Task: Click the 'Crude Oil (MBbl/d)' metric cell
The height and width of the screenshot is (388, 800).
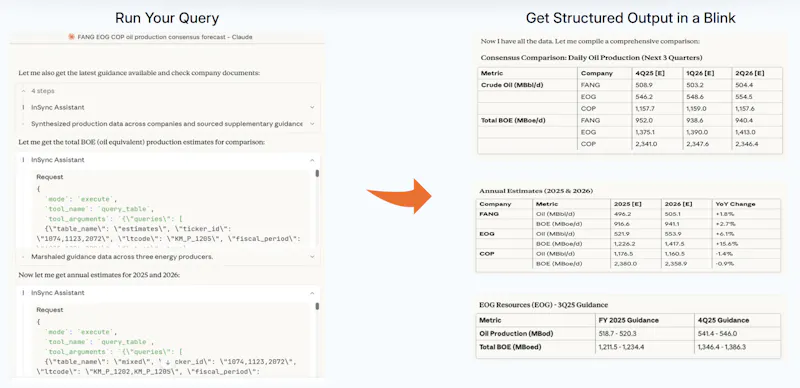Action: point(528,85)
